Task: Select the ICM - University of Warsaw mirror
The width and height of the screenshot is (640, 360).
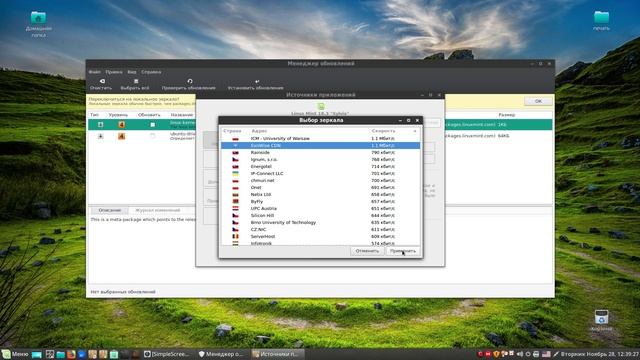Action: coord(320,139)
